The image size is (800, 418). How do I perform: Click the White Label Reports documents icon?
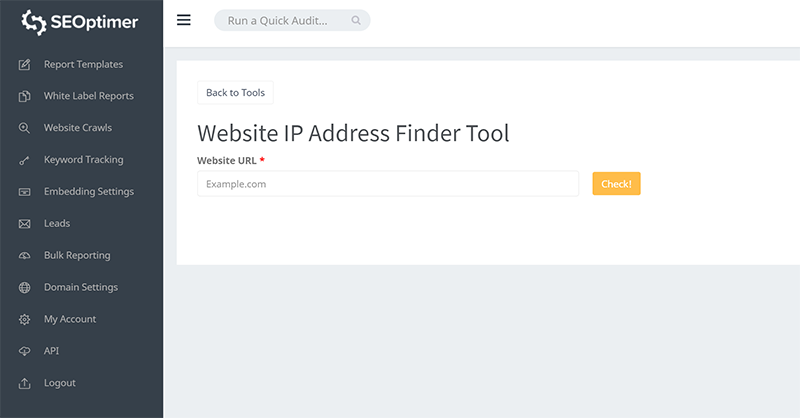25,97
